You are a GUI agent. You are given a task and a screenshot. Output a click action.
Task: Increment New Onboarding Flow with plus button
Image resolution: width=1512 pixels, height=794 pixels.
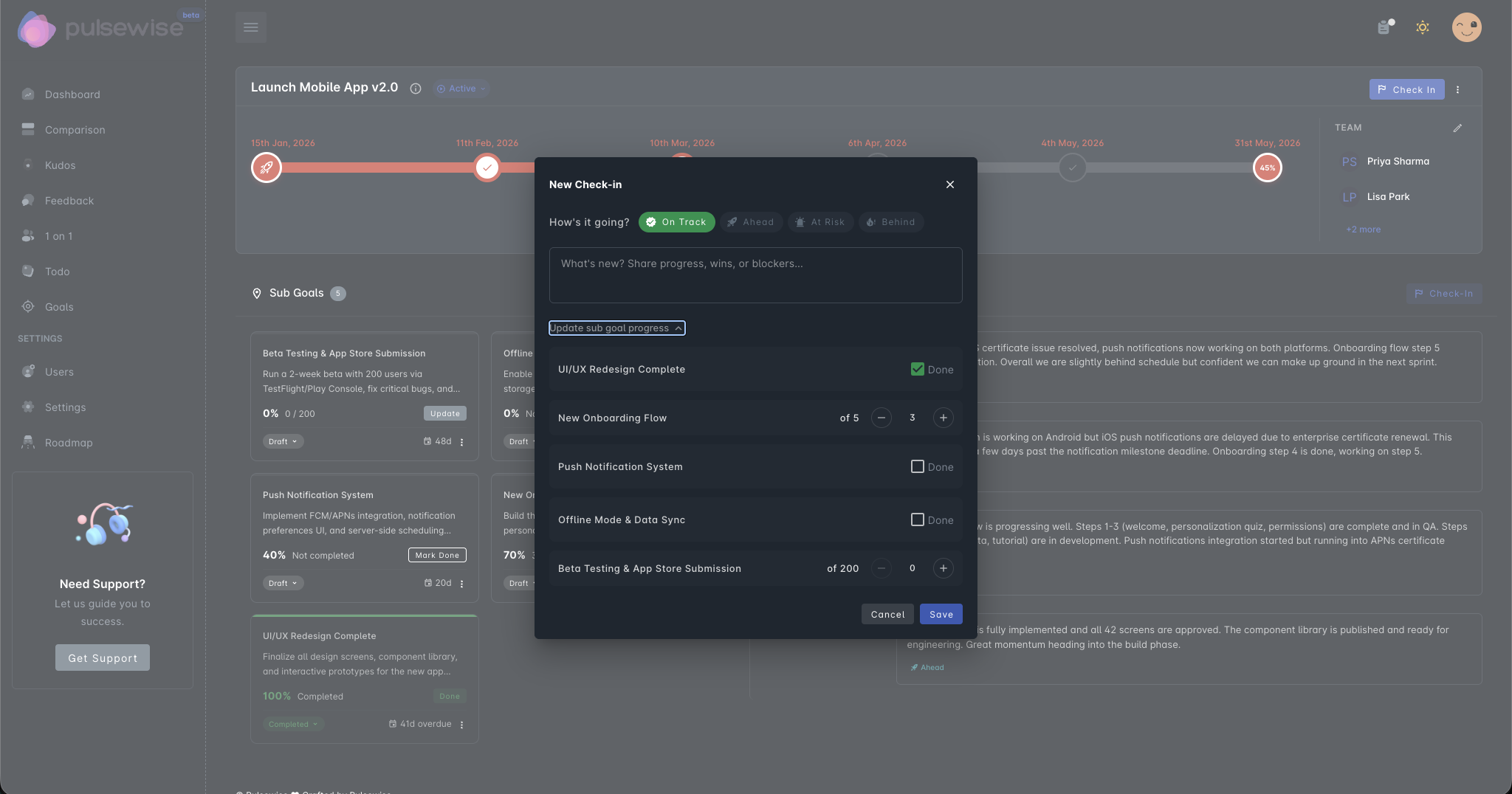click(x=943, y=417)
